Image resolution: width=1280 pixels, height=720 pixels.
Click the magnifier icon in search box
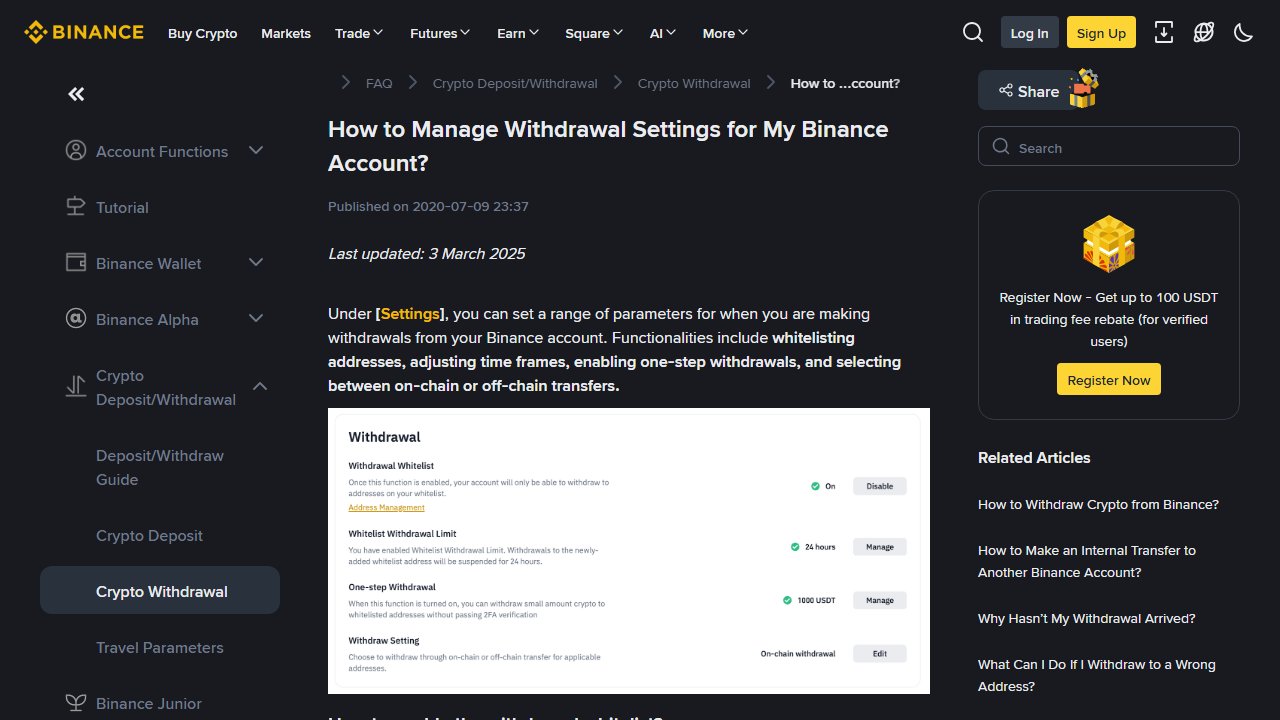[1001, 147]
